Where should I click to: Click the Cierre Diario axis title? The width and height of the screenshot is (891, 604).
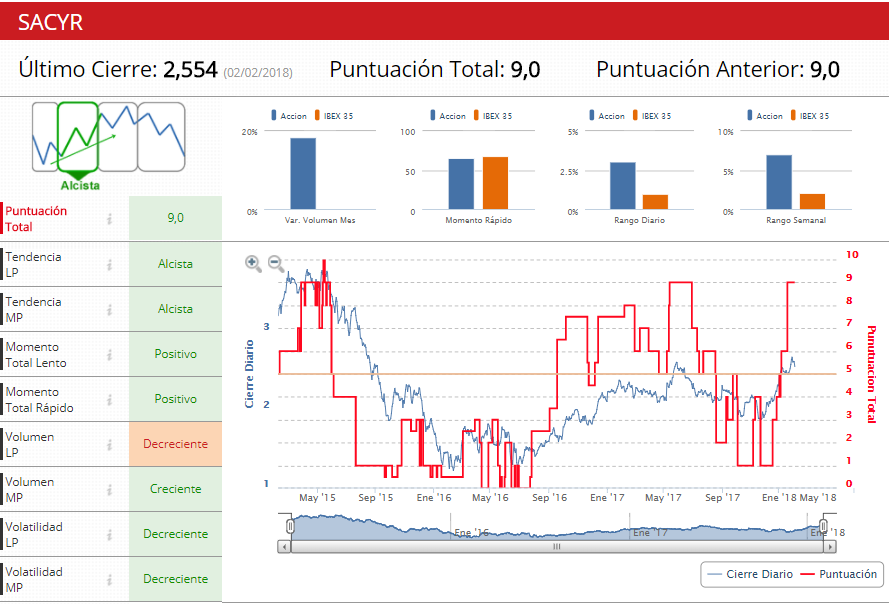point(249,374)
